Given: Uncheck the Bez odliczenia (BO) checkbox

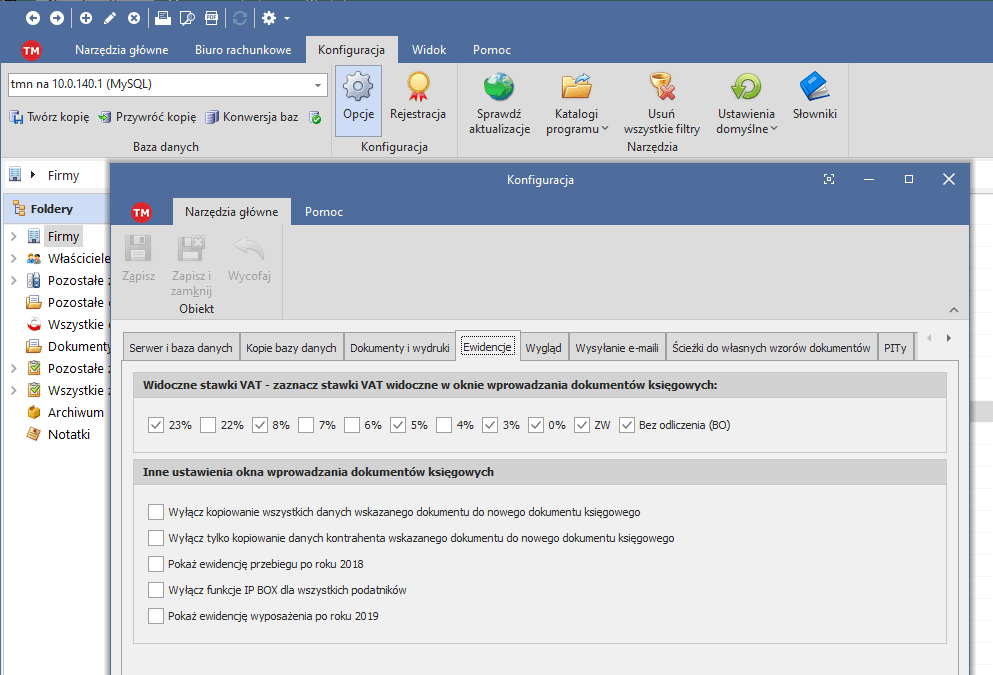Looking at the screenshot, I should coord(627,425).
